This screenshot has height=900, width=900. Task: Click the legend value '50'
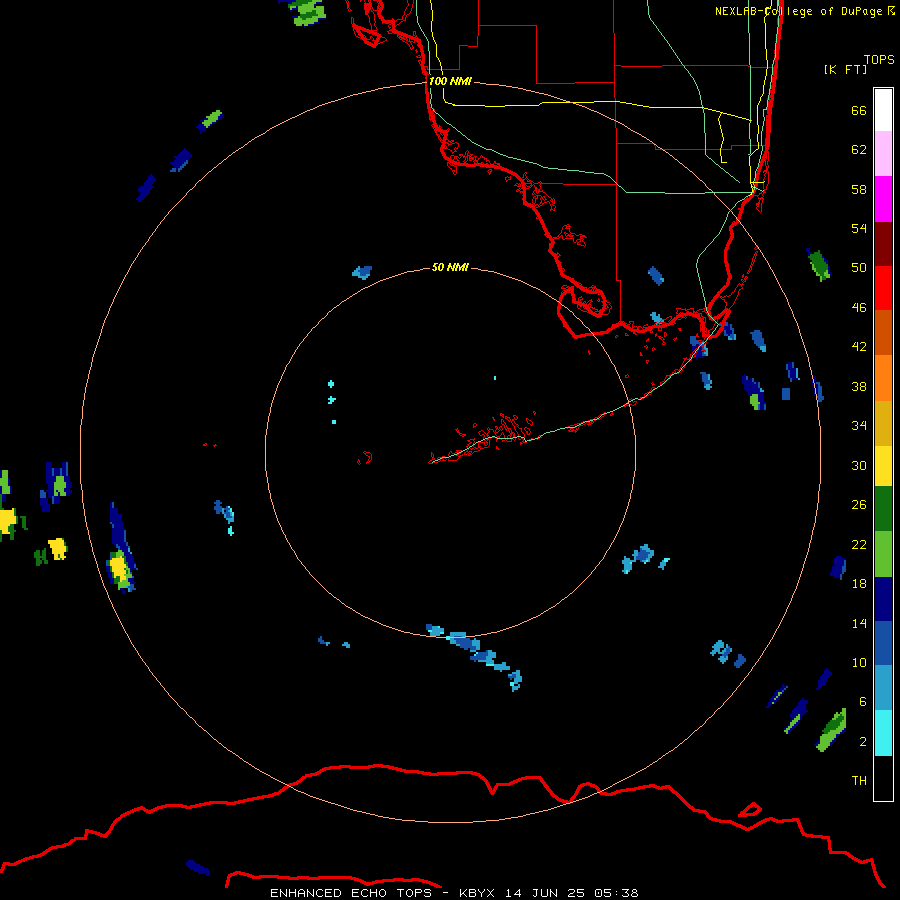pos(859,267)
